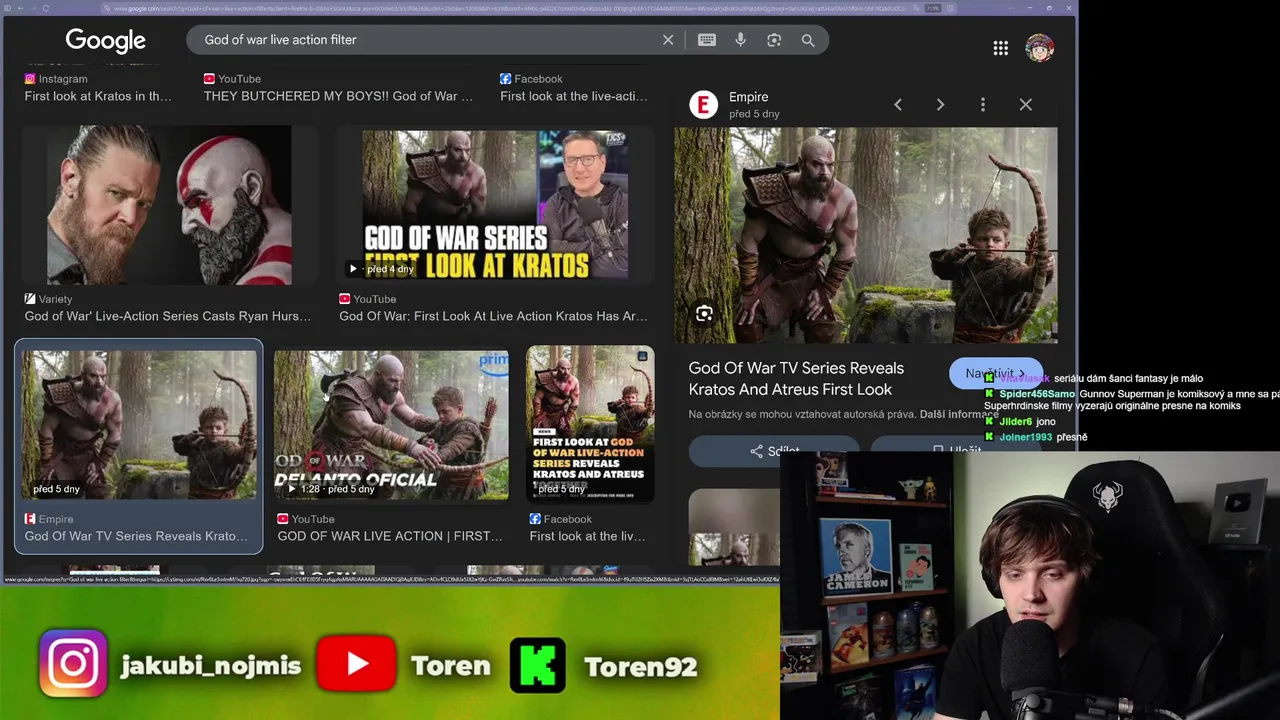Click the browser address bar URL
This screenshot has height=720, width=1280.
tap(510, 8)
